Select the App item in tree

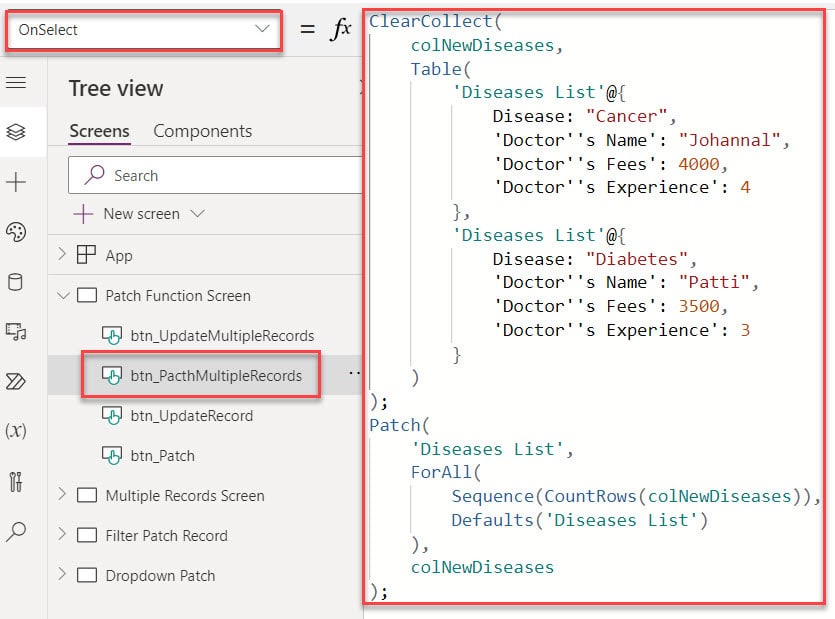pos(119,256)
